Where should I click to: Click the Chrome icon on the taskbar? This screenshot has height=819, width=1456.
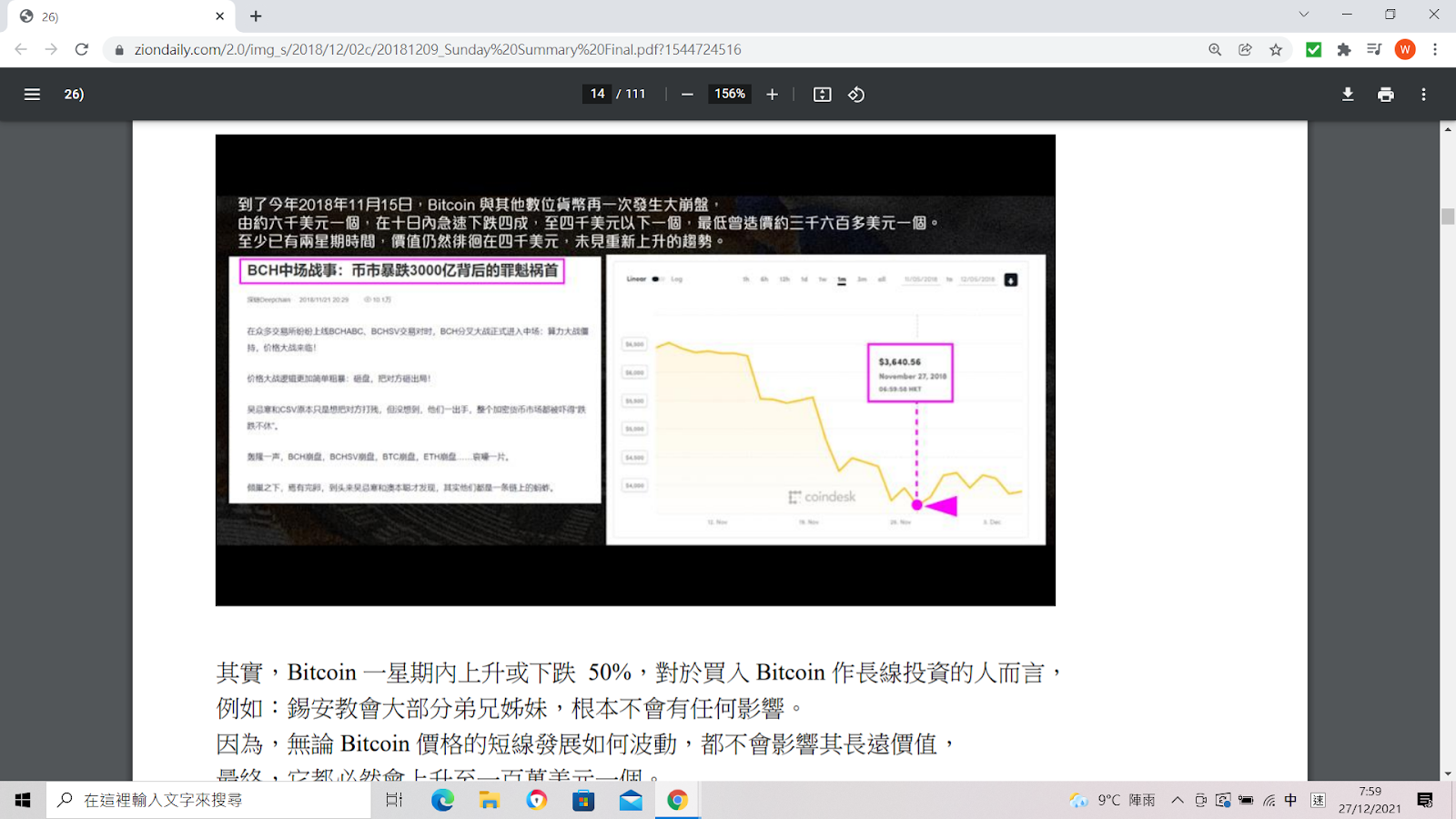pos(677,800)
